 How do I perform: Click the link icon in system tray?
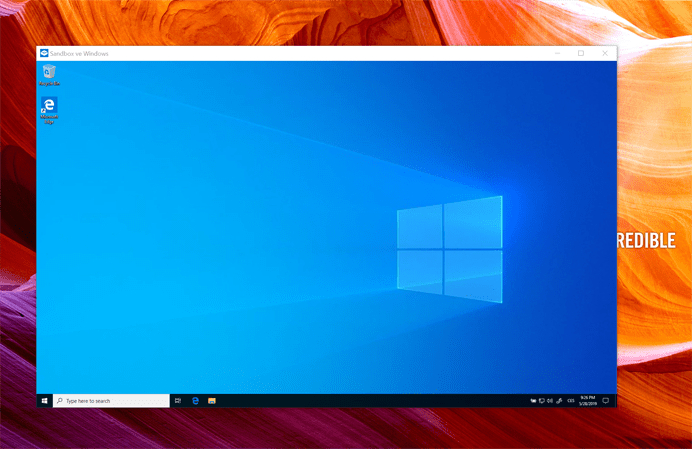558,400
